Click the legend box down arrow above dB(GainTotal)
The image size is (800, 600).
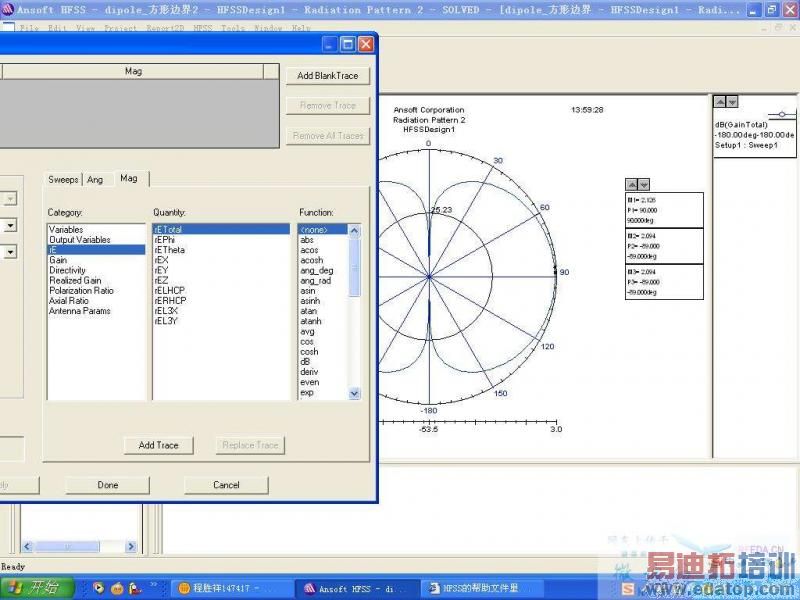[x=732, y=102]
